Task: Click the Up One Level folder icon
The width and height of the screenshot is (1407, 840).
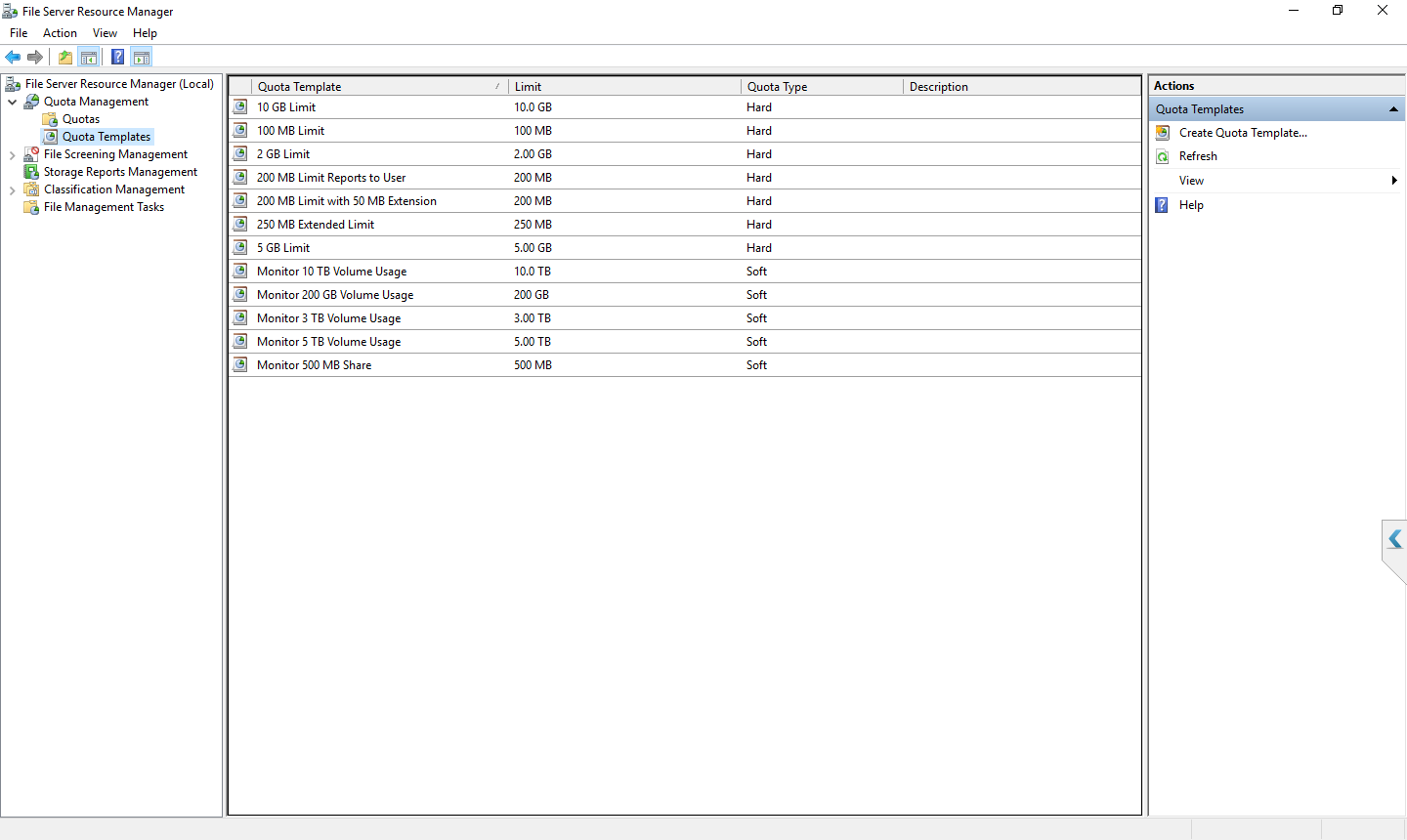Action: (64, 57)
